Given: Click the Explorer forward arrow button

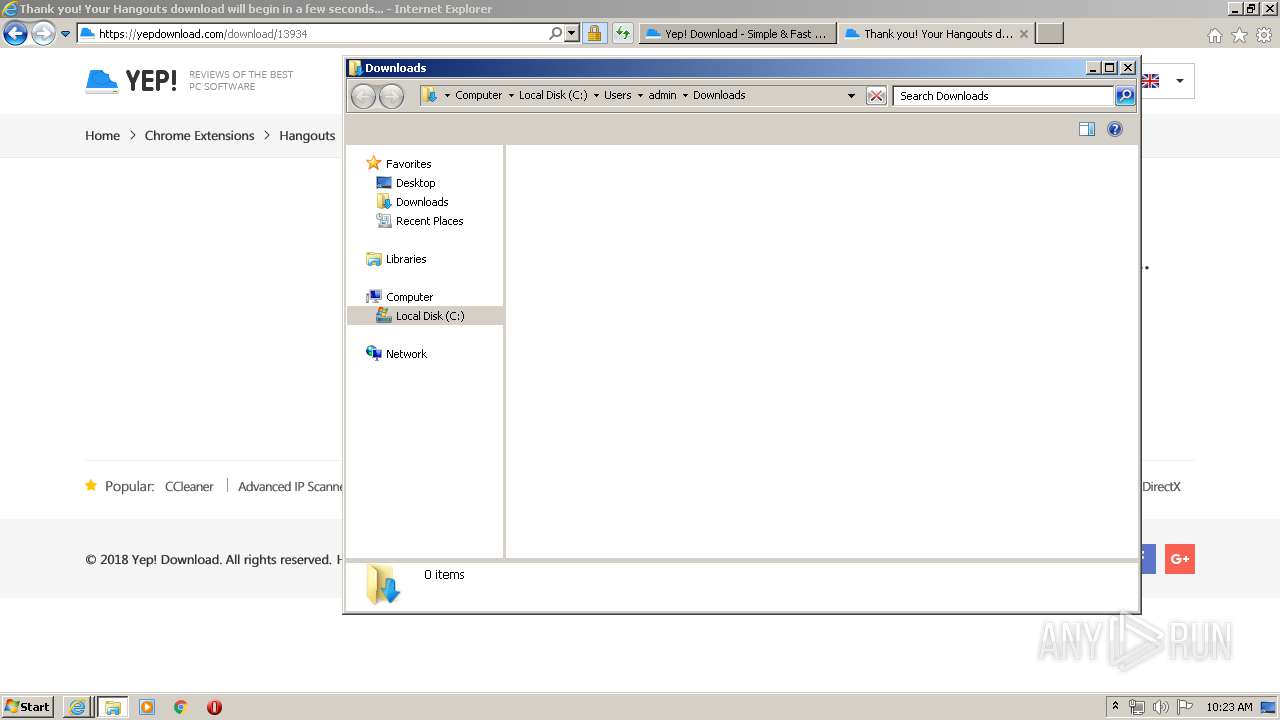Looking at the screenshot, I should coord(391,96).
